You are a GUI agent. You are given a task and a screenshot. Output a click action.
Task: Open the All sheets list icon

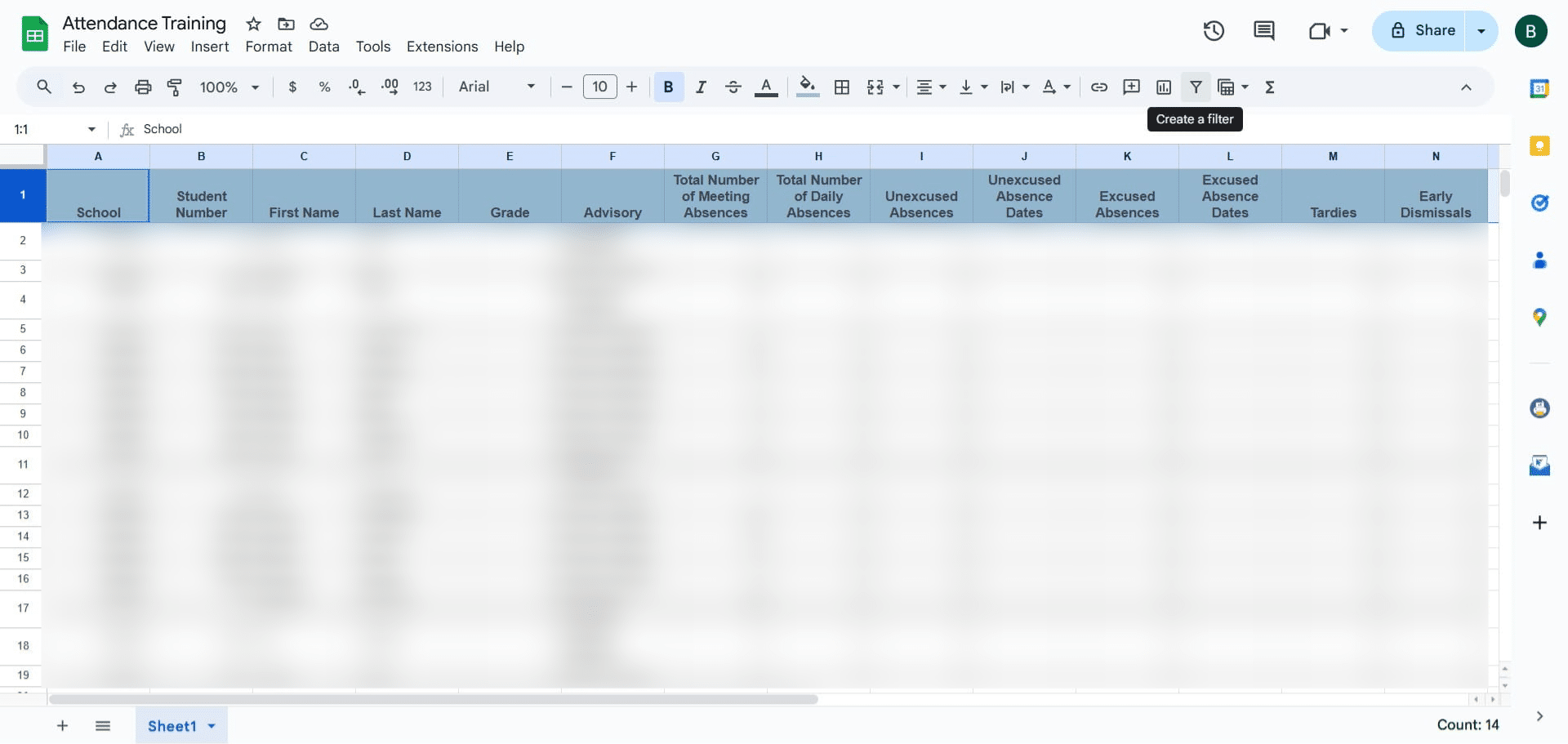103,726
